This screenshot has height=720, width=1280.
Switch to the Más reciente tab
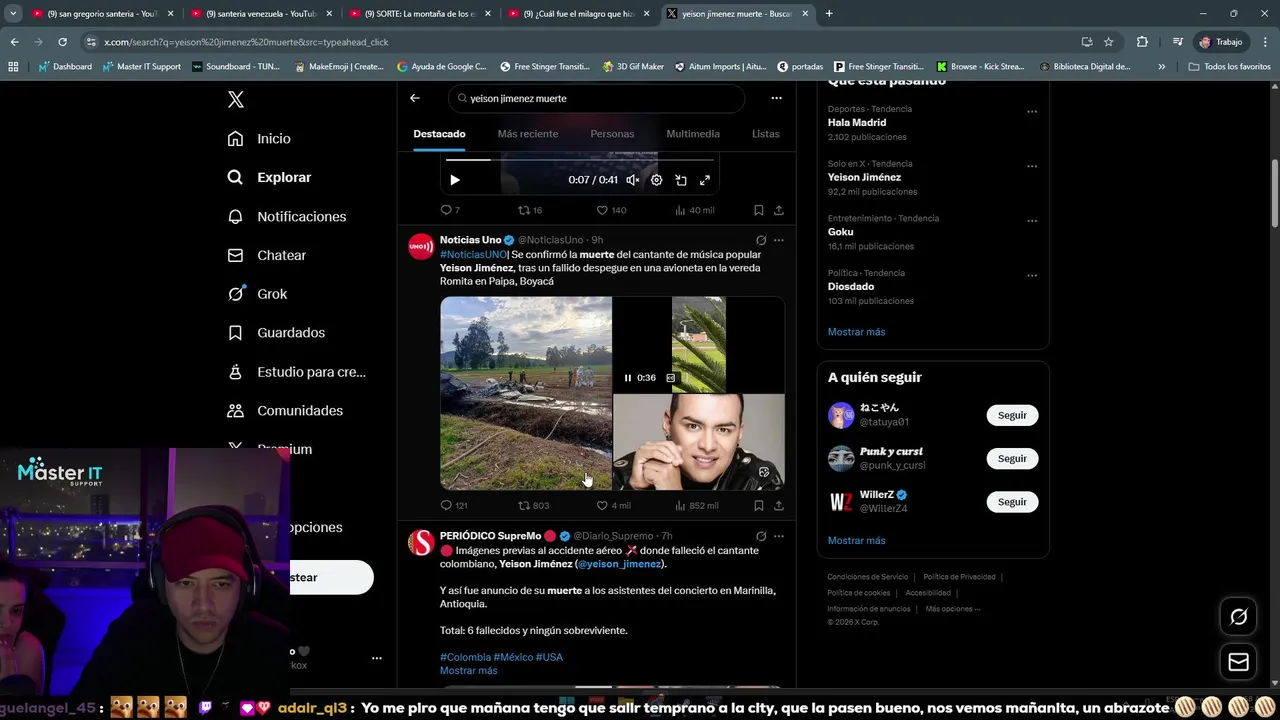(528, 134)
